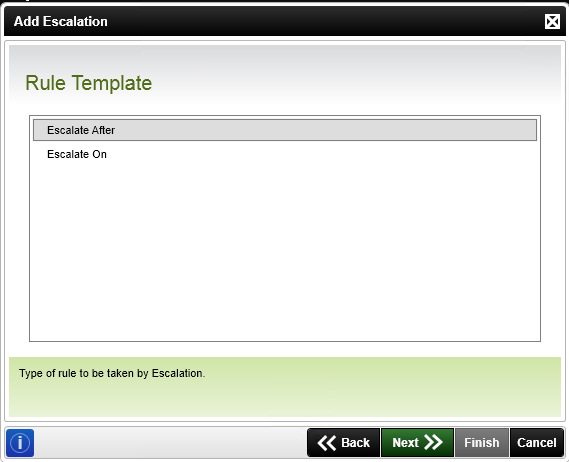569x462 pixels.
Task: Cancel the escalation wizard
Action: click(x=537, y=442)
